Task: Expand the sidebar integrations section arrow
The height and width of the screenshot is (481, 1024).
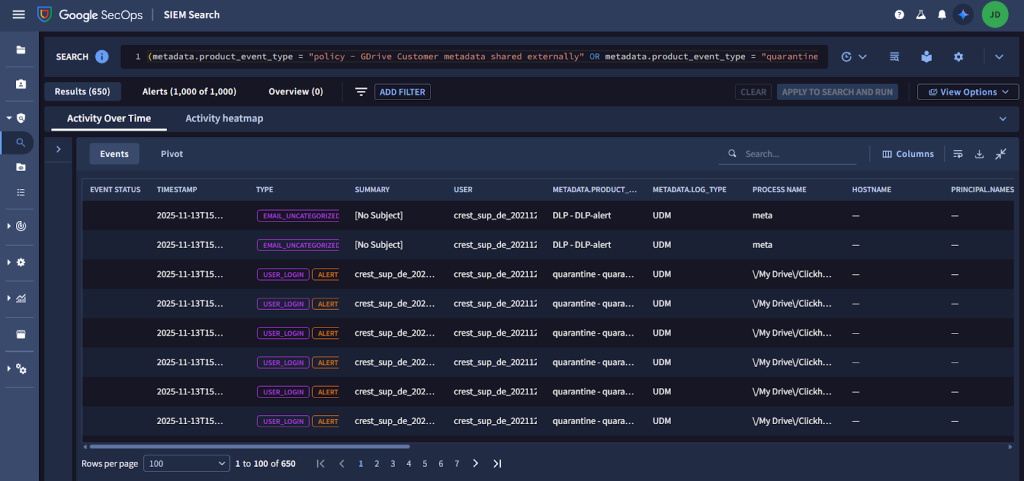Action: click(9, 369)
